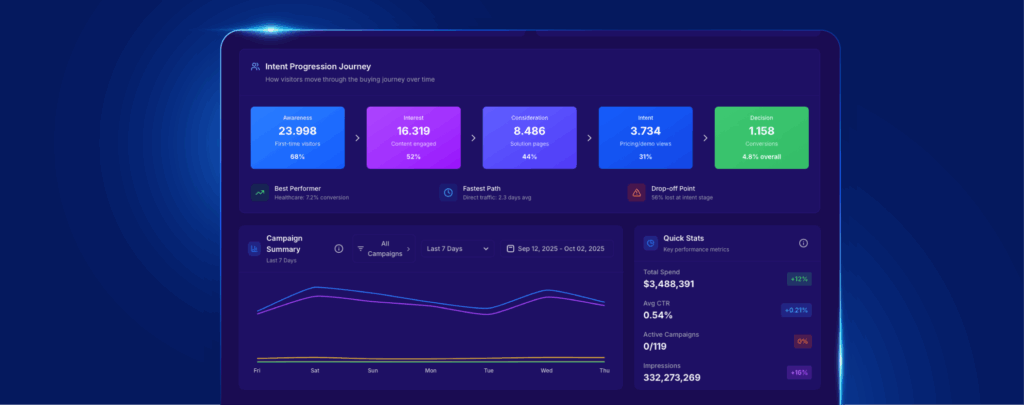Click the Quick Stats pie chart icon

pos(650,243)
